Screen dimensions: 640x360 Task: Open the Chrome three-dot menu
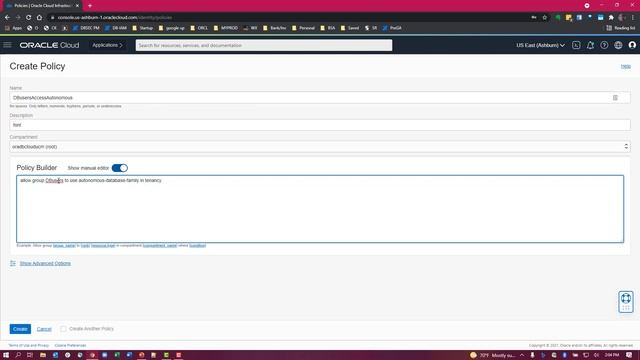(x=633, y=18)
